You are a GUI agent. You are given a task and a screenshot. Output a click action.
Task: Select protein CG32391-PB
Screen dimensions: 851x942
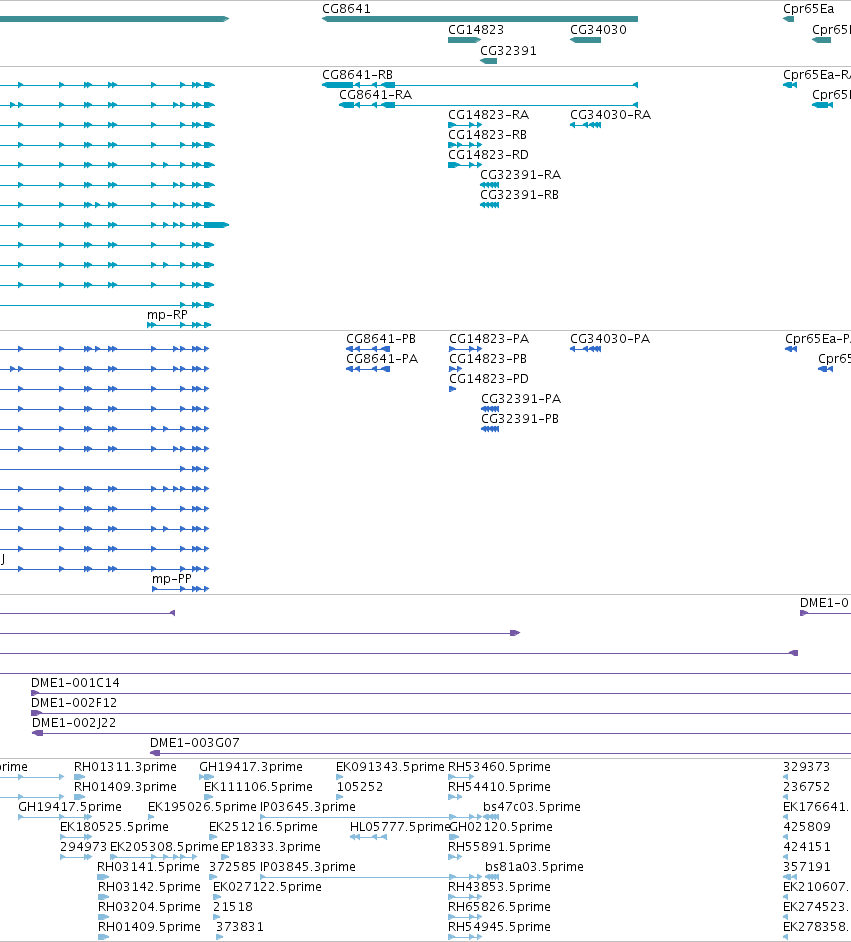coord(520,419)
